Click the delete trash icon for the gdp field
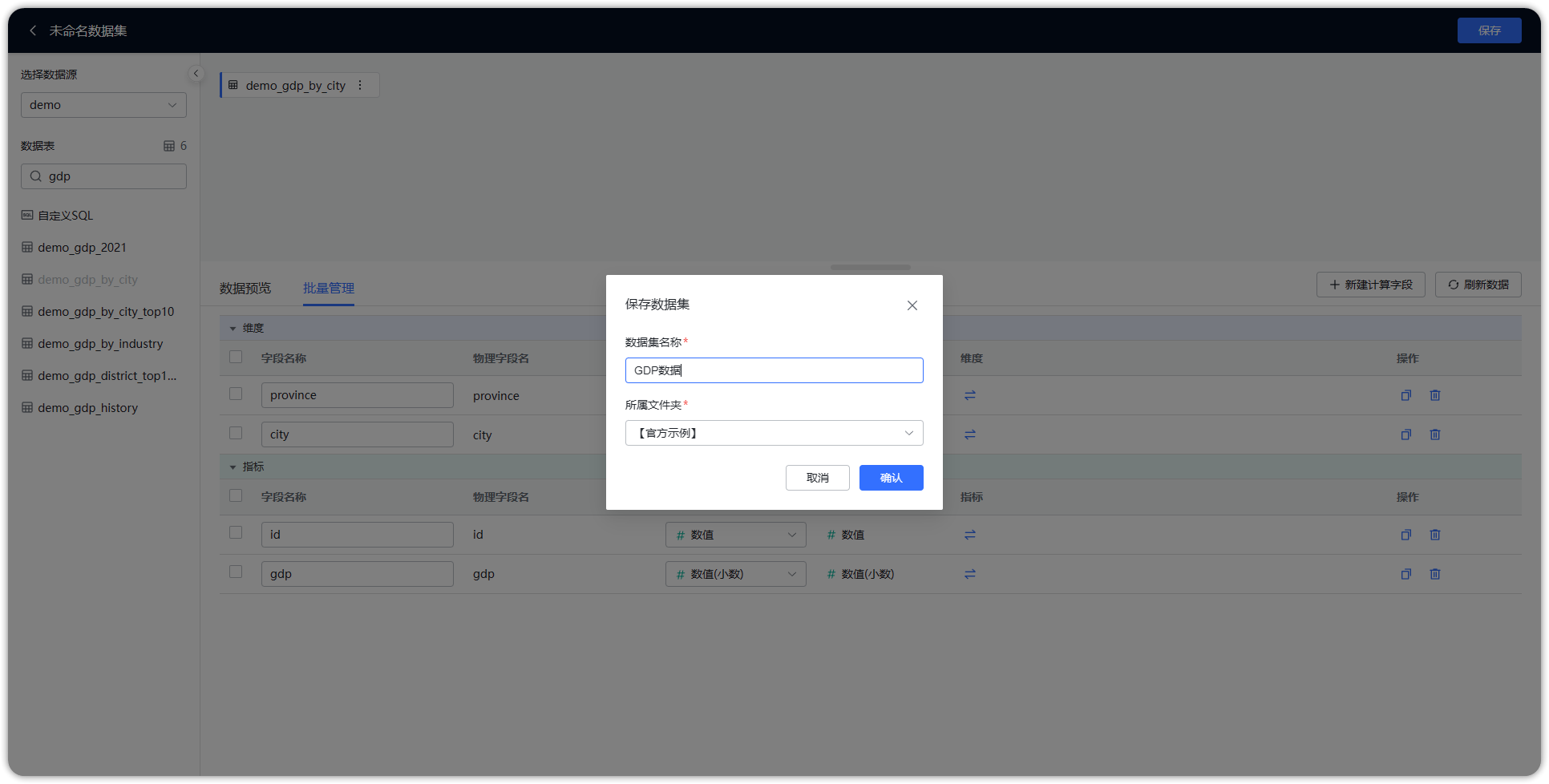Screen dimensions: 1549x784 pos(1435,574)
